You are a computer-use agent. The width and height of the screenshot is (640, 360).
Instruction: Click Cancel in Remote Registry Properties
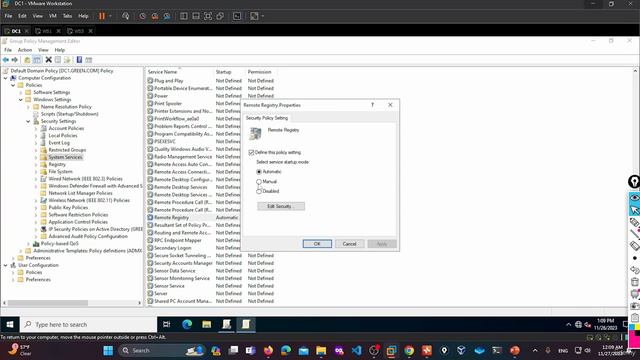[x=349, y=244]
